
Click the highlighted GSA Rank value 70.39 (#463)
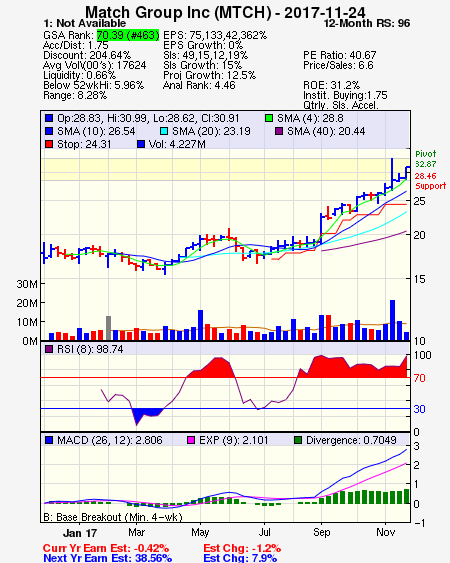pyautogui.click(x=128, y=35)
